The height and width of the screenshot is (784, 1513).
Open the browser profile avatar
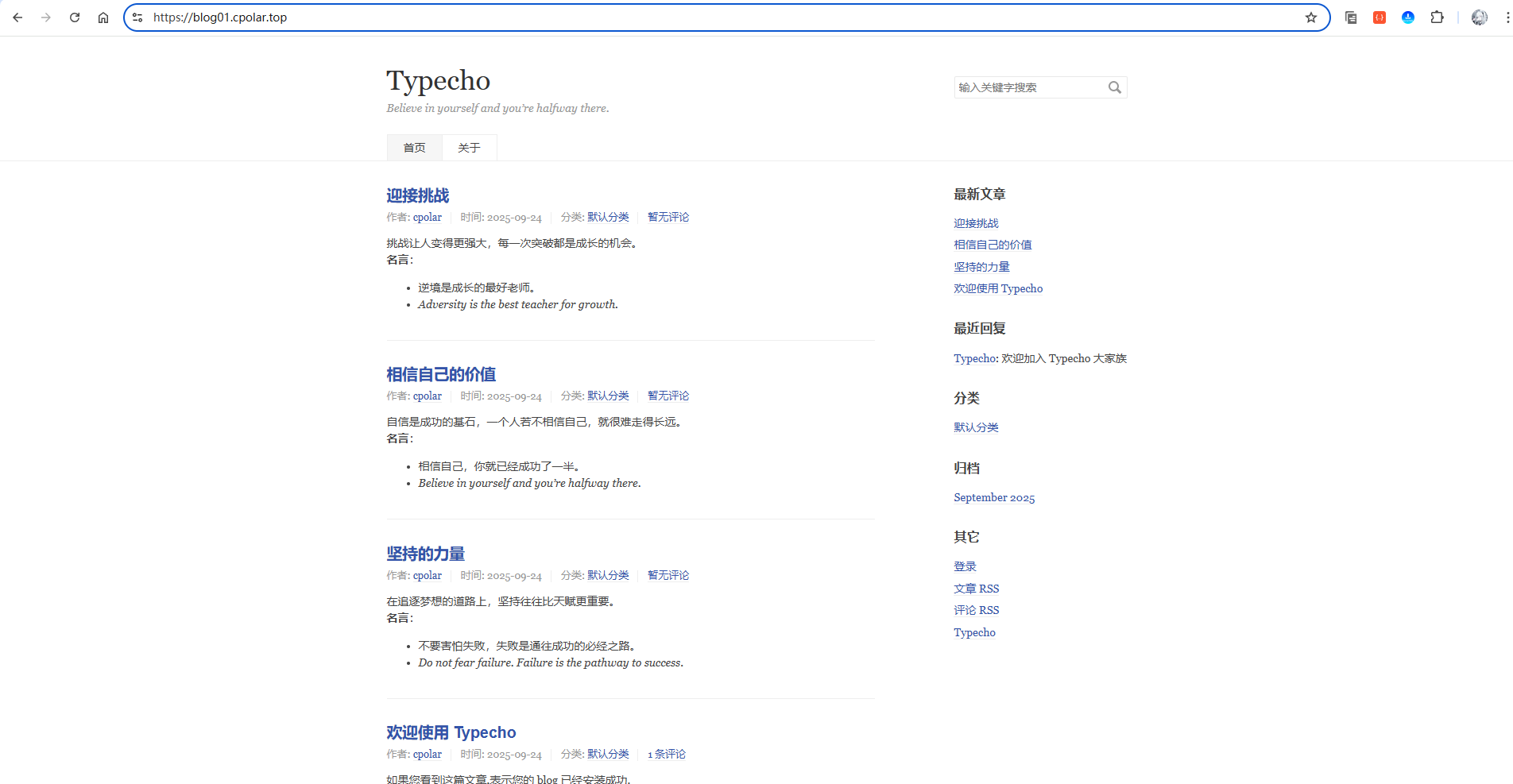1478,17
